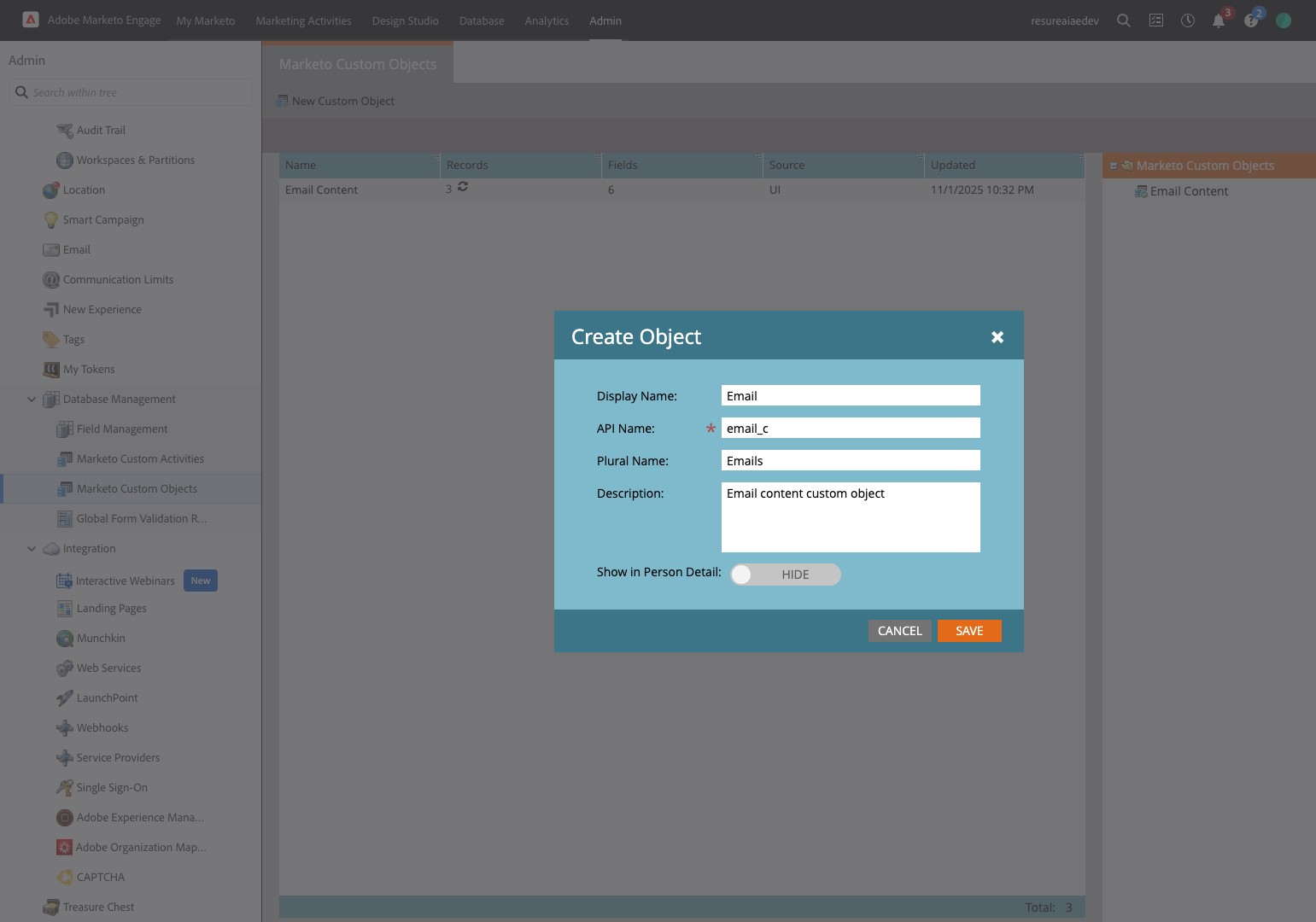Click the Communication Limits icon
The image size is (1316, 922).
point(50,280)
